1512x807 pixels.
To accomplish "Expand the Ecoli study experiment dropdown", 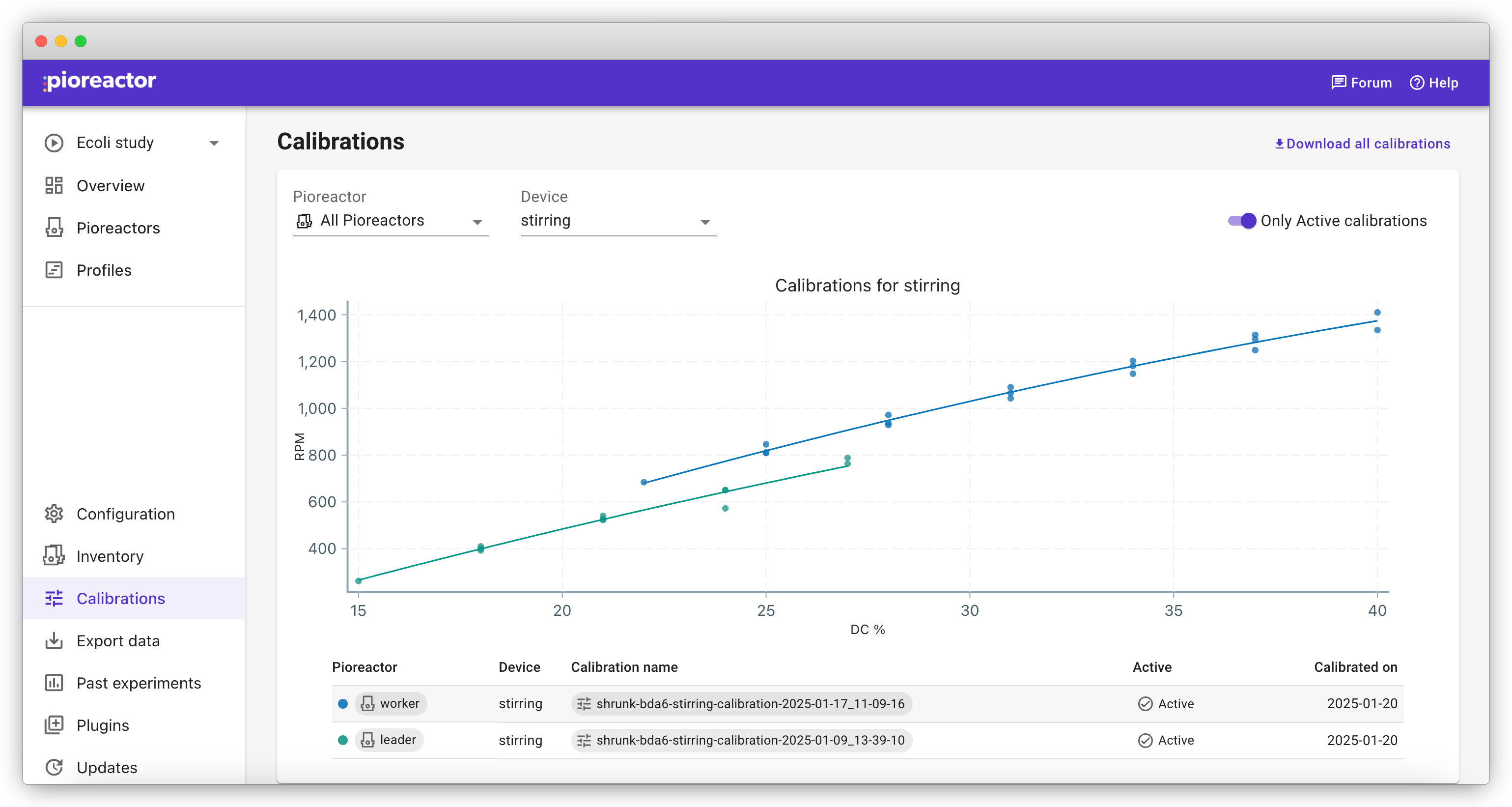I will click(214, 144).
